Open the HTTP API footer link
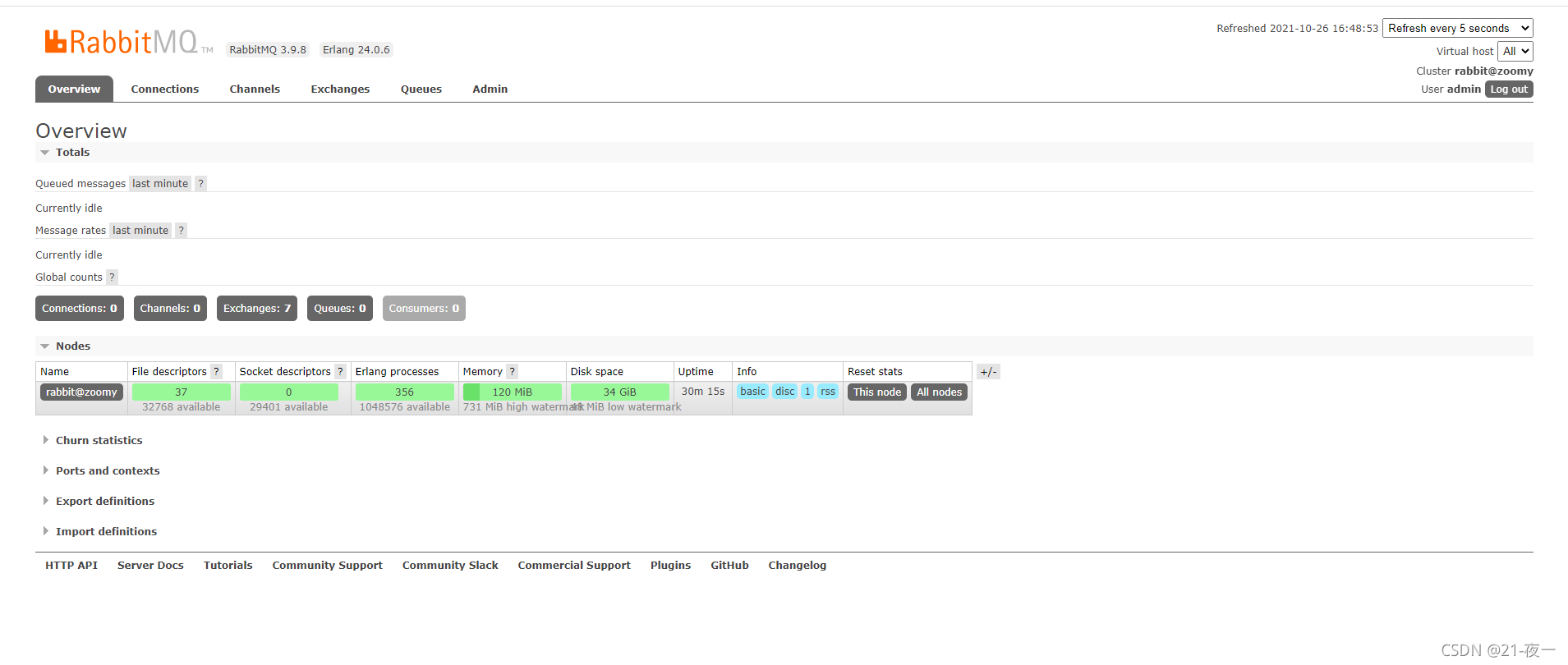Screen dimensions: 1568x665 click(x=71, y=566)
